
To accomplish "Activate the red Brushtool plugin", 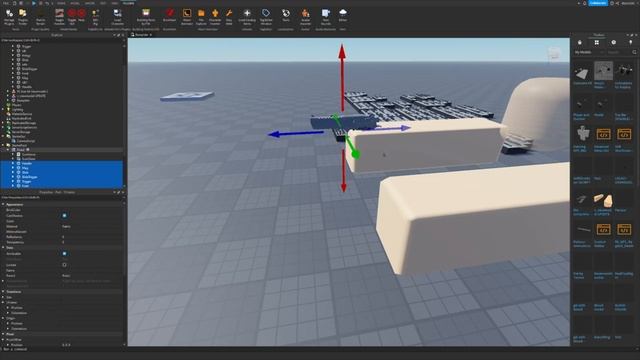I will click(x=169, y=16).
